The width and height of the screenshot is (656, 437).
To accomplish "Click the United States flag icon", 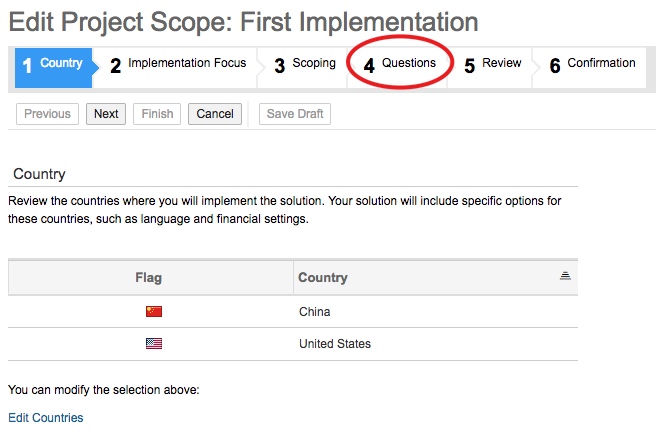I will 153,344.
